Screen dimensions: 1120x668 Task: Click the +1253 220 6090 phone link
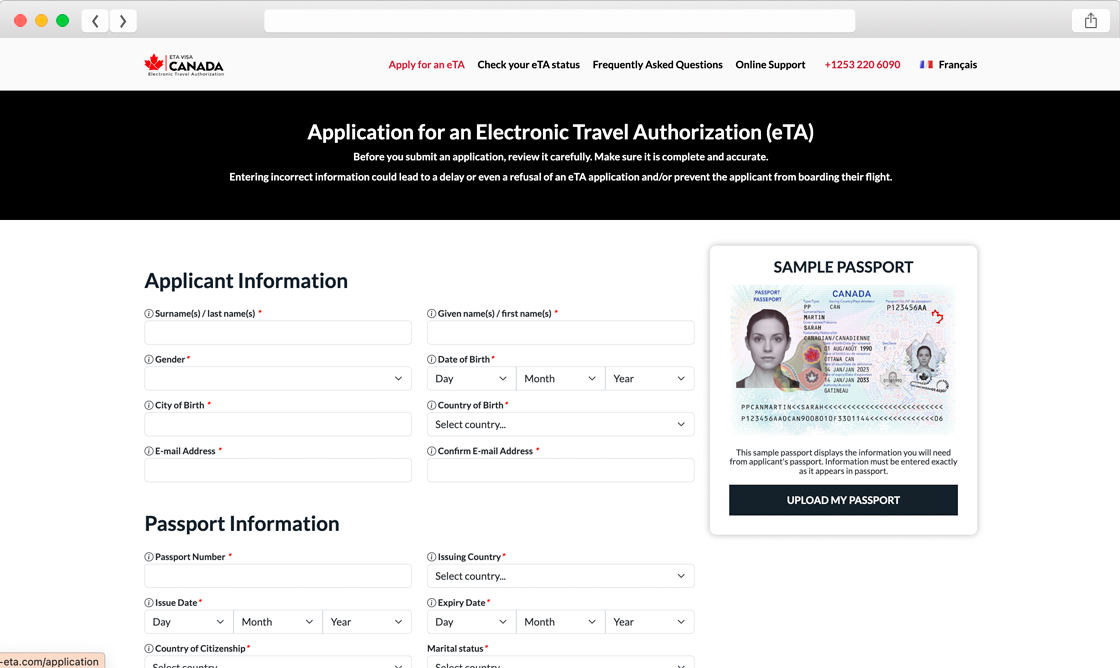pos(862,65)
